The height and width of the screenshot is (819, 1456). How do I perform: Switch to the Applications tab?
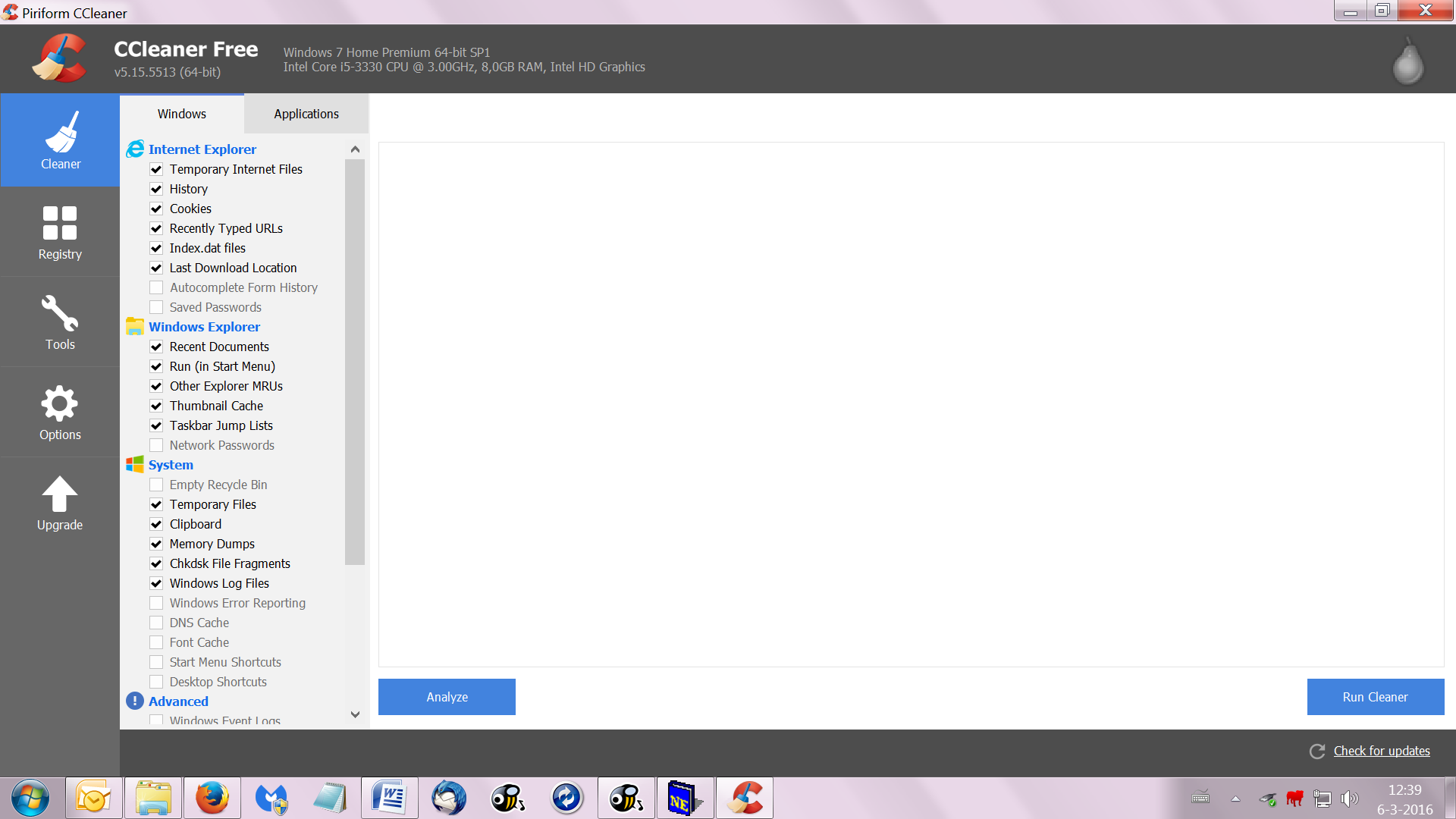coord(306,114)
